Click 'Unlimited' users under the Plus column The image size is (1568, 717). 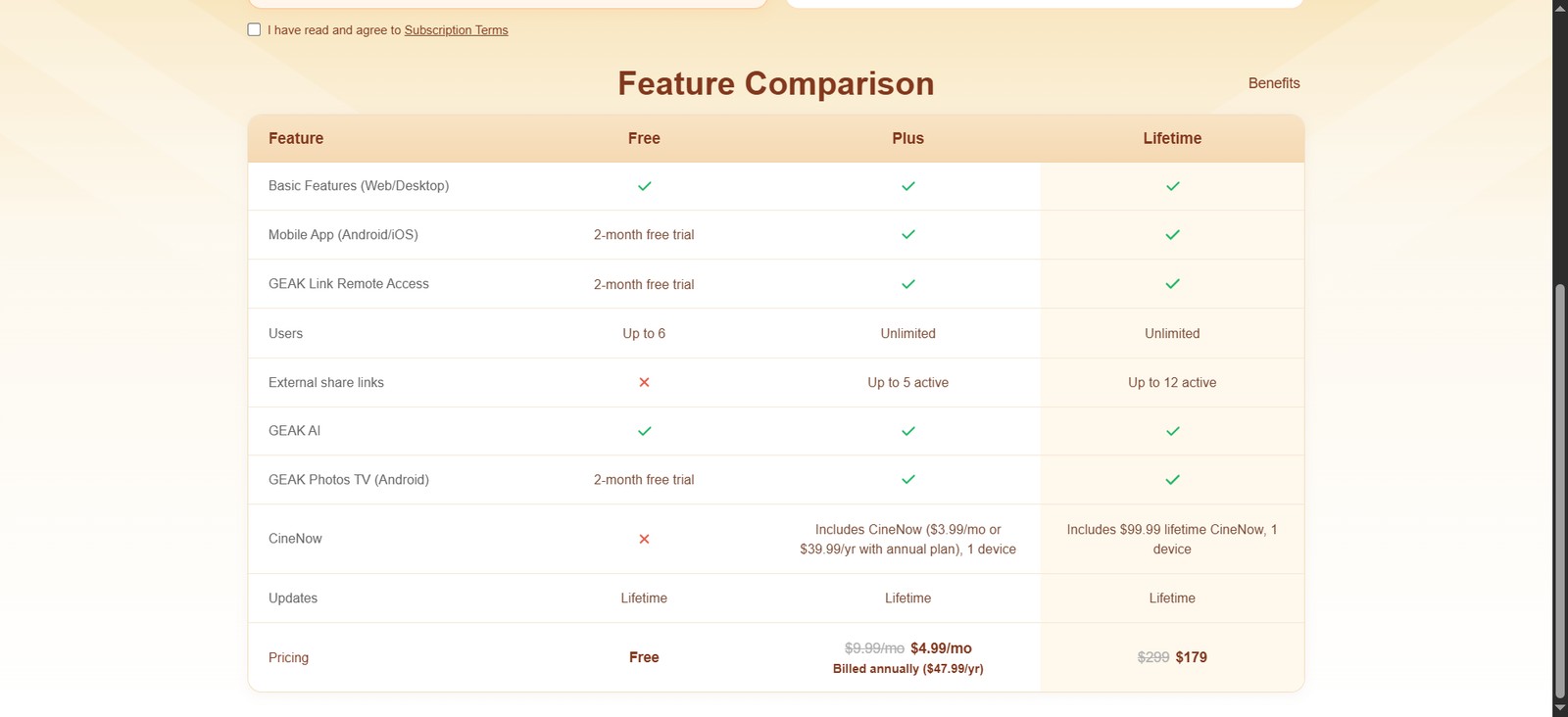908,333
